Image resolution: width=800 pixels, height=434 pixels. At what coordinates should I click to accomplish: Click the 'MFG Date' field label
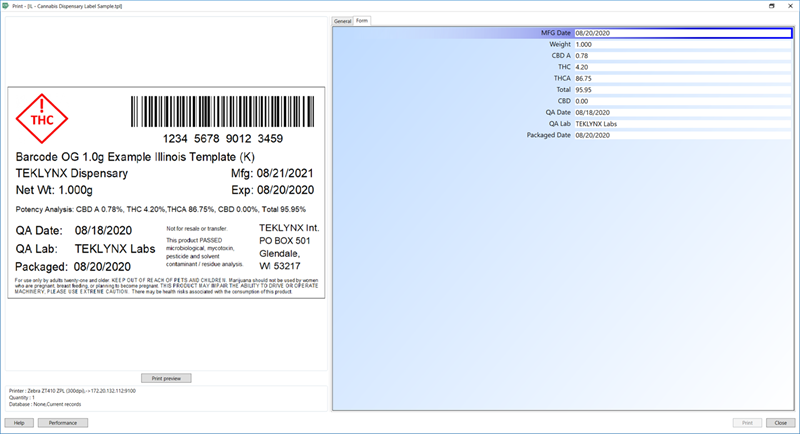(556, 33)
